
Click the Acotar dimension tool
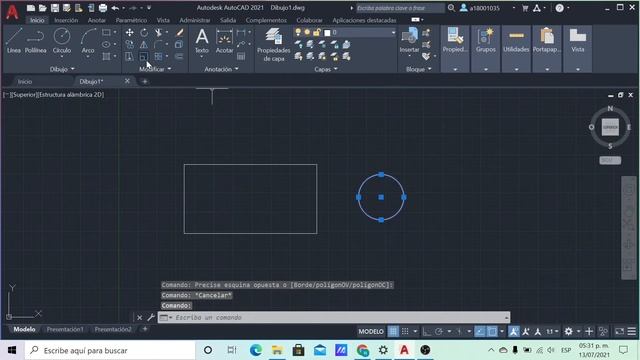[x=224, y=41]
